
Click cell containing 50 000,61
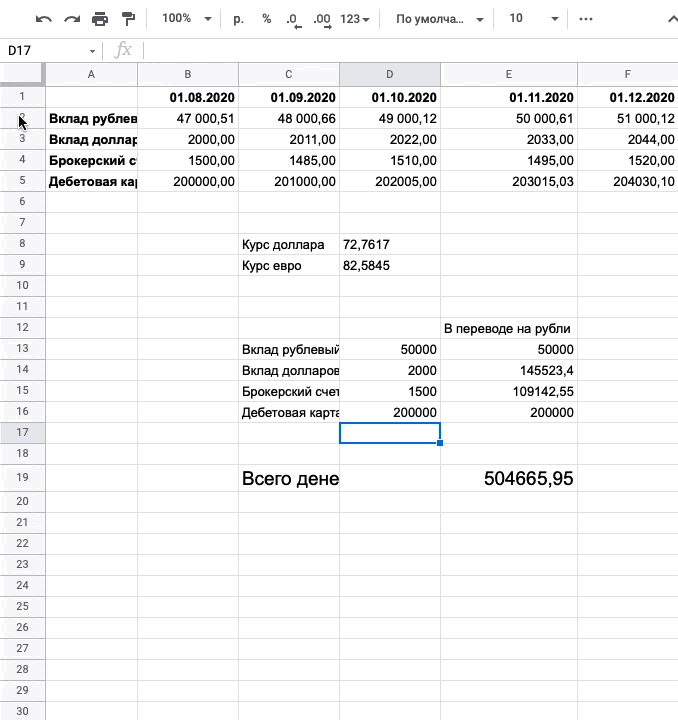coord(509,118)
